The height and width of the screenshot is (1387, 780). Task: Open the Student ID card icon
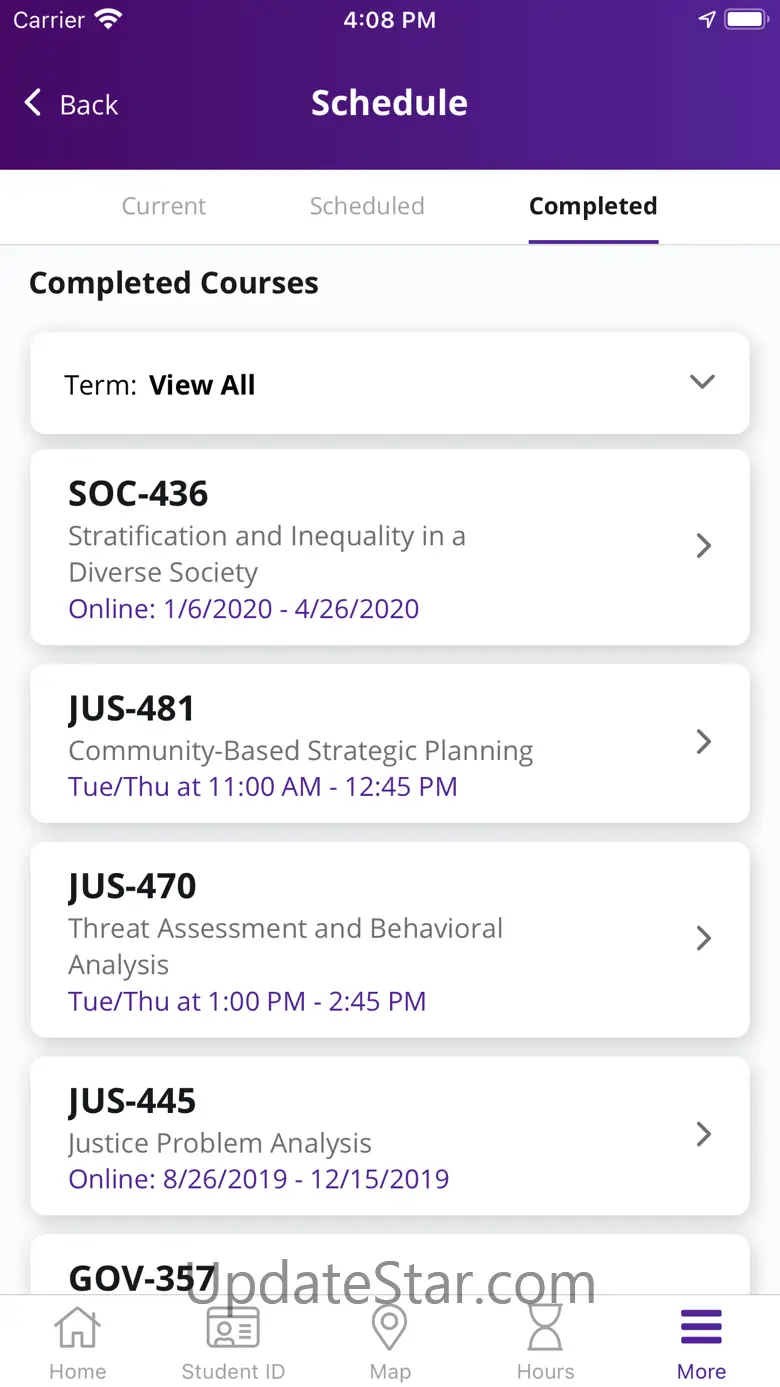(233, 1329)
